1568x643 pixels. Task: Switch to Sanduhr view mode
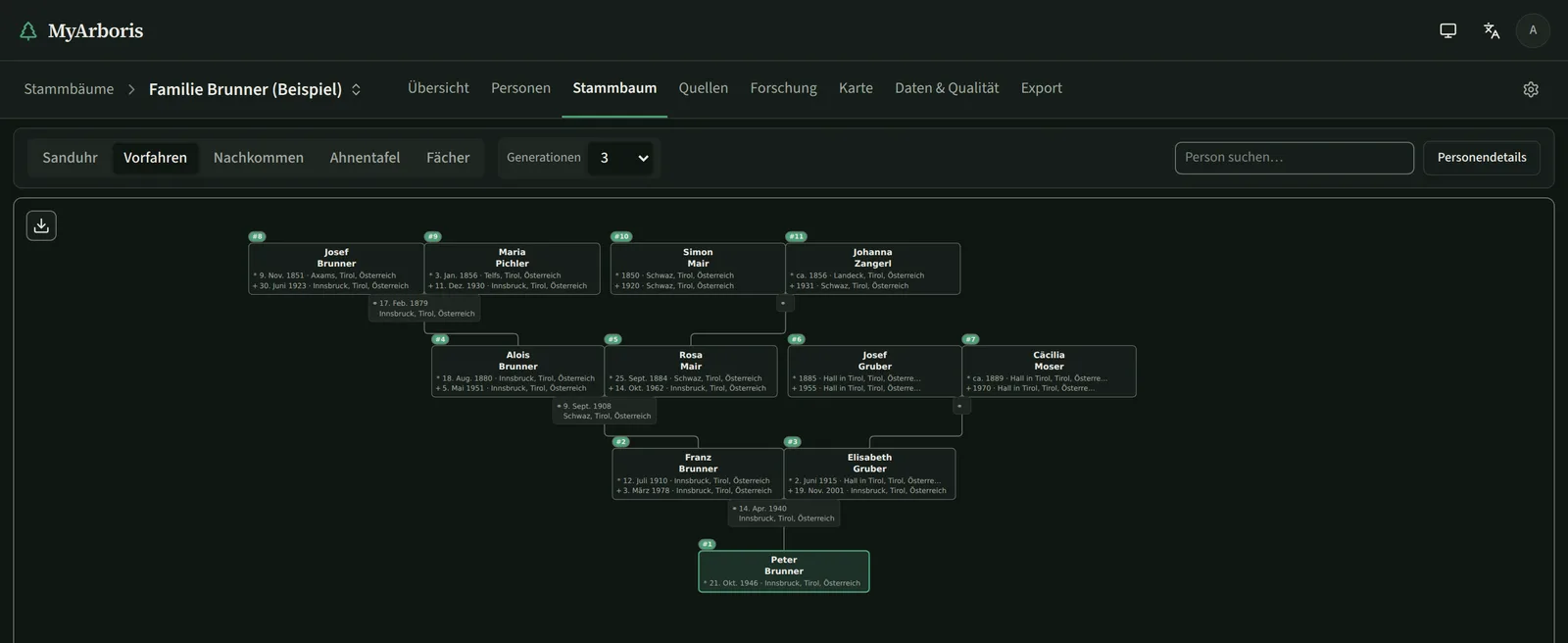click(x=70, y=158)
